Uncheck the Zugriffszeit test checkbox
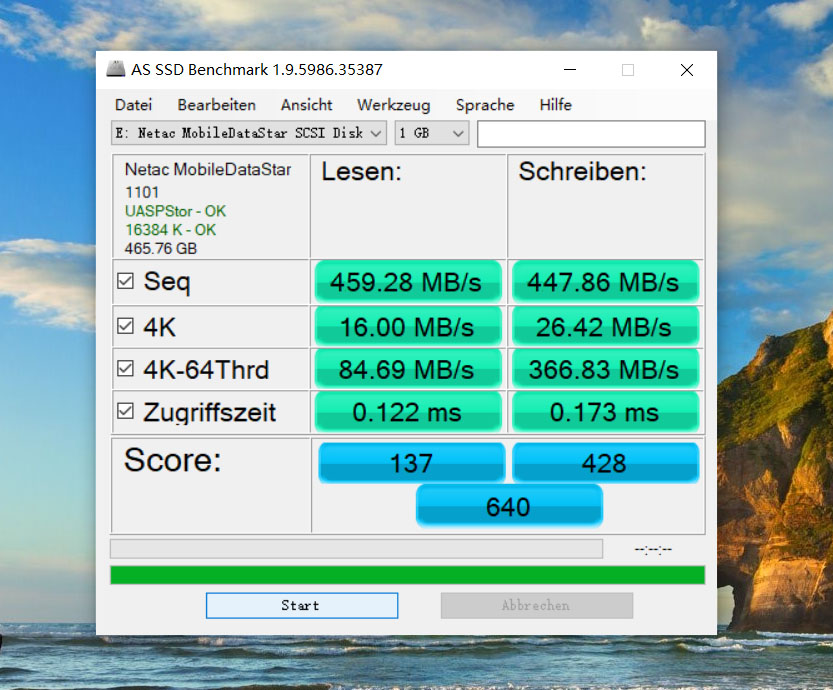The width and height of the screenshot is (833, 690). click(x=125, y=411)
